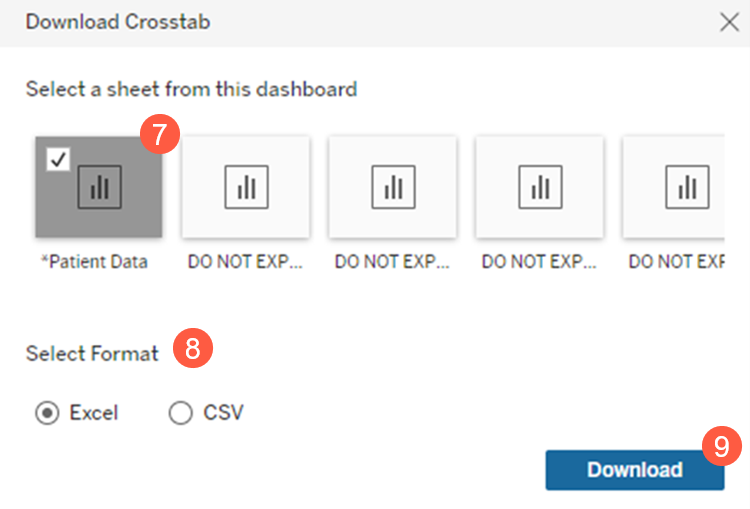Select the second sheet's bar chart icon

(x=245, y=187)
